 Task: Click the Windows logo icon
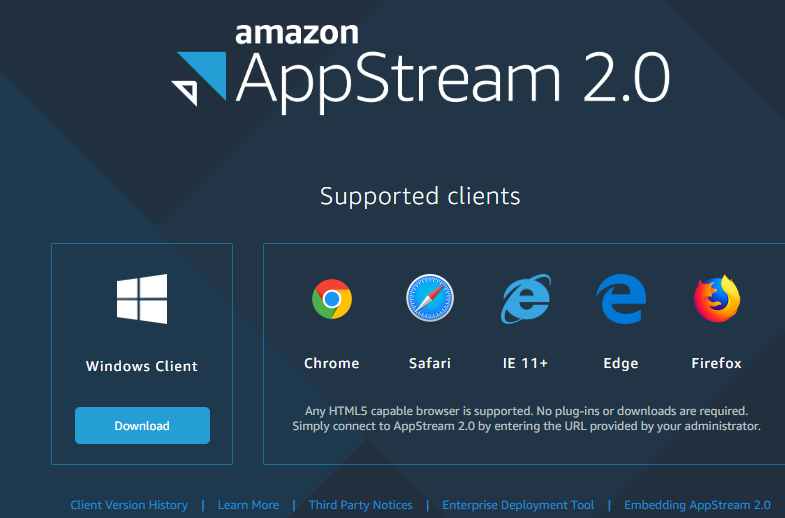142,298
